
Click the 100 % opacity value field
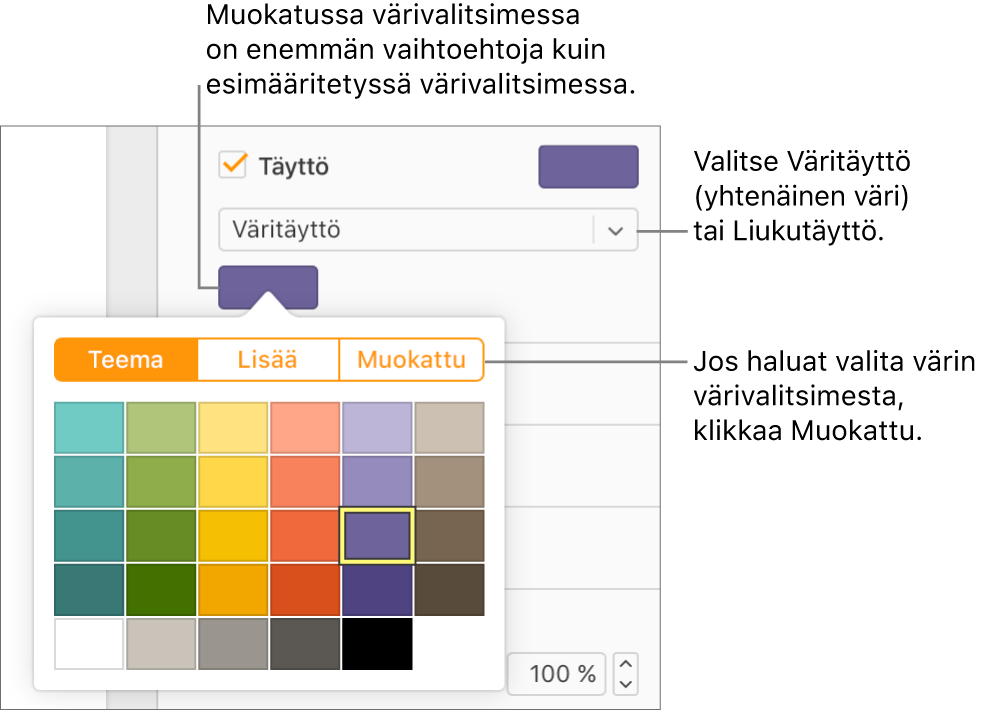[557, 674]
